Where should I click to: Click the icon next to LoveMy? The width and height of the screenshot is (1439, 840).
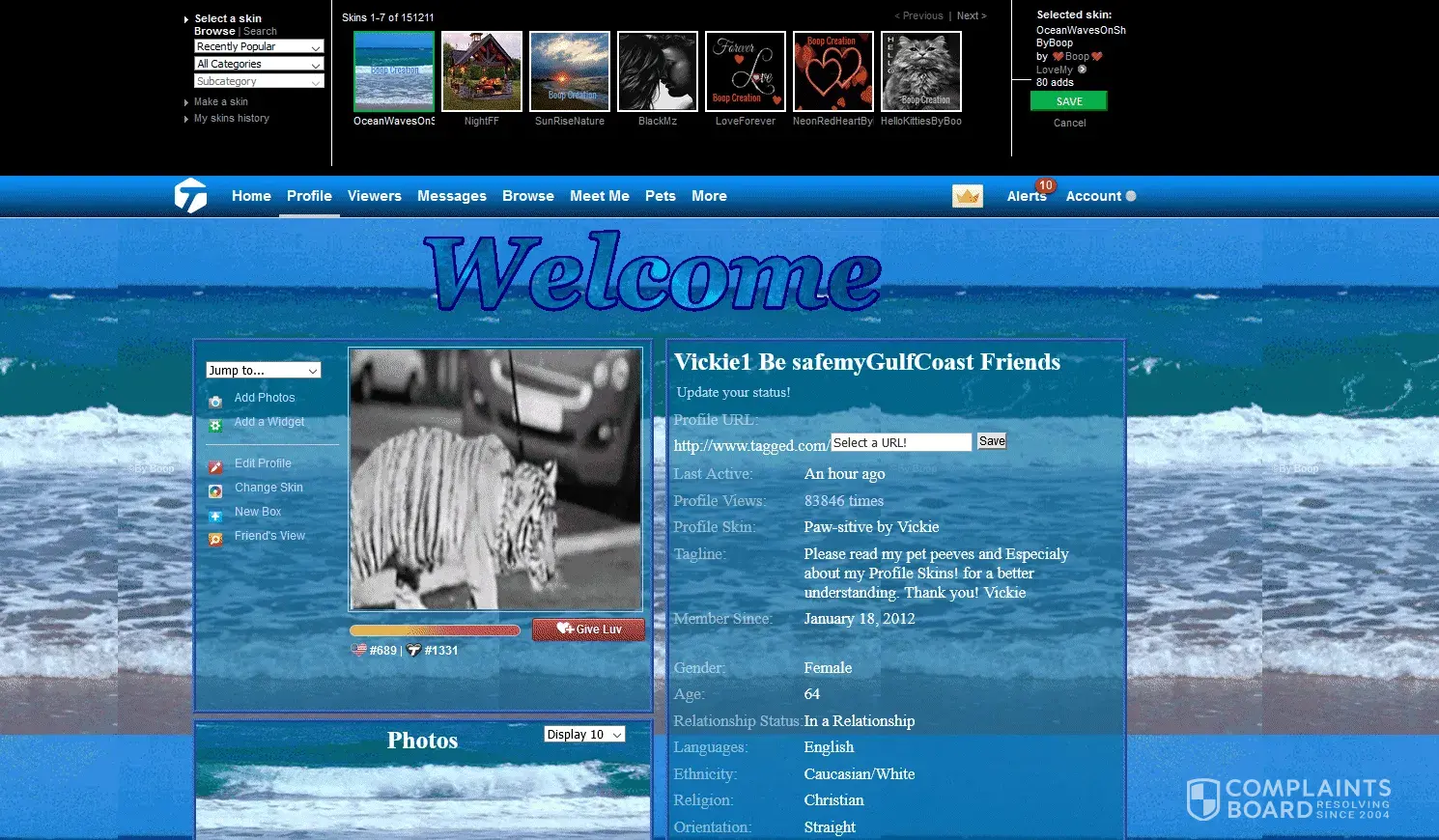tap(1082, 70)
